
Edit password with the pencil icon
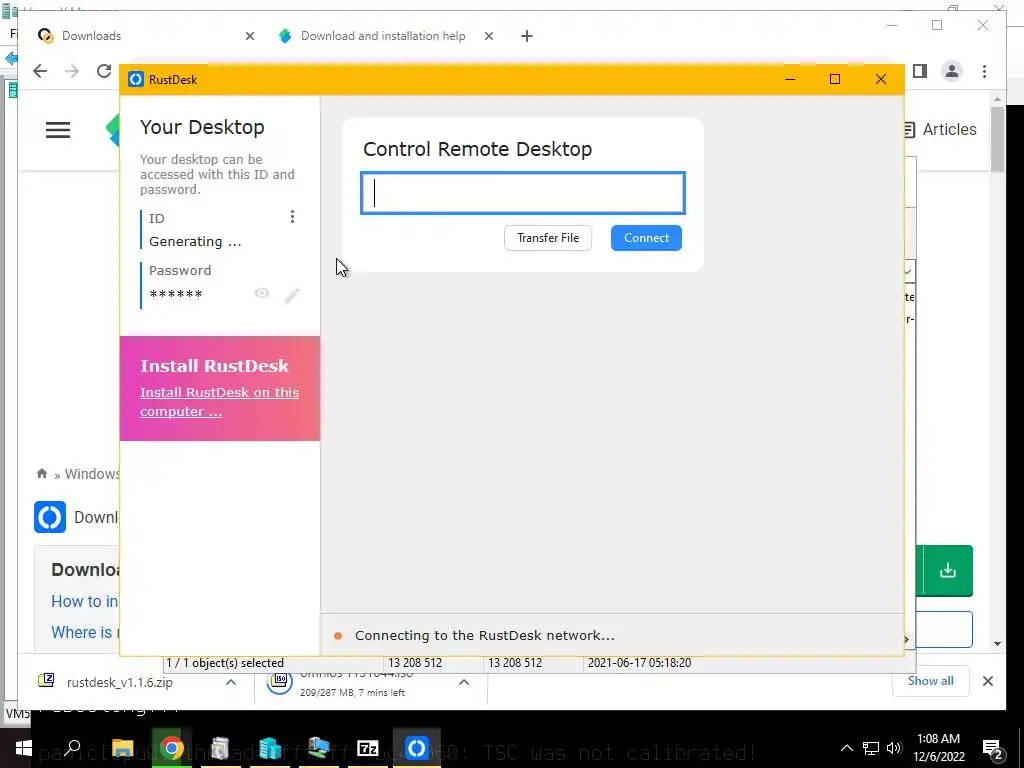tap(292, 296)
